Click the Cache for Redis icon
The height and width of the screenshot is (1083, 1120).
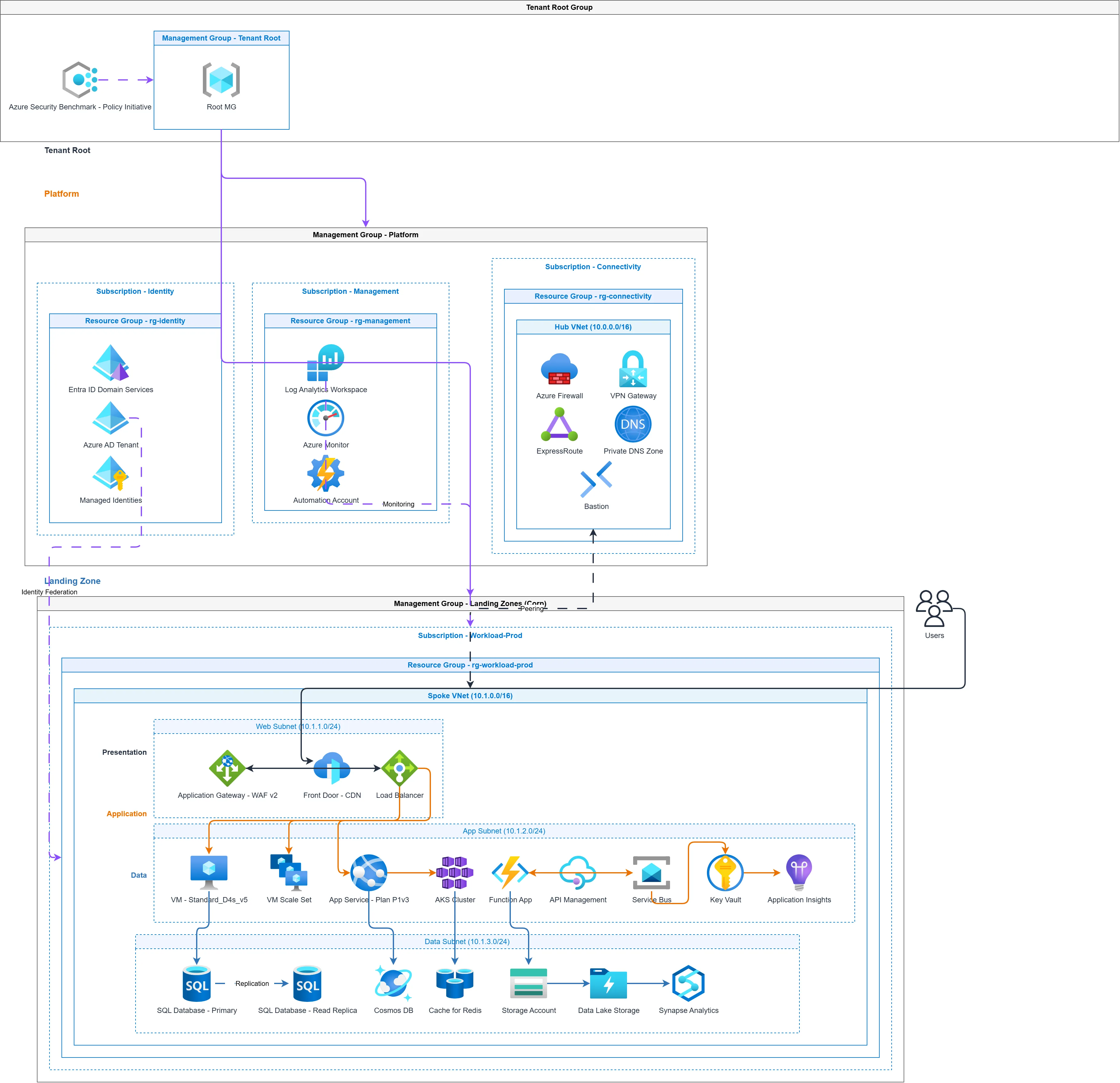click(x=455, y=983)
